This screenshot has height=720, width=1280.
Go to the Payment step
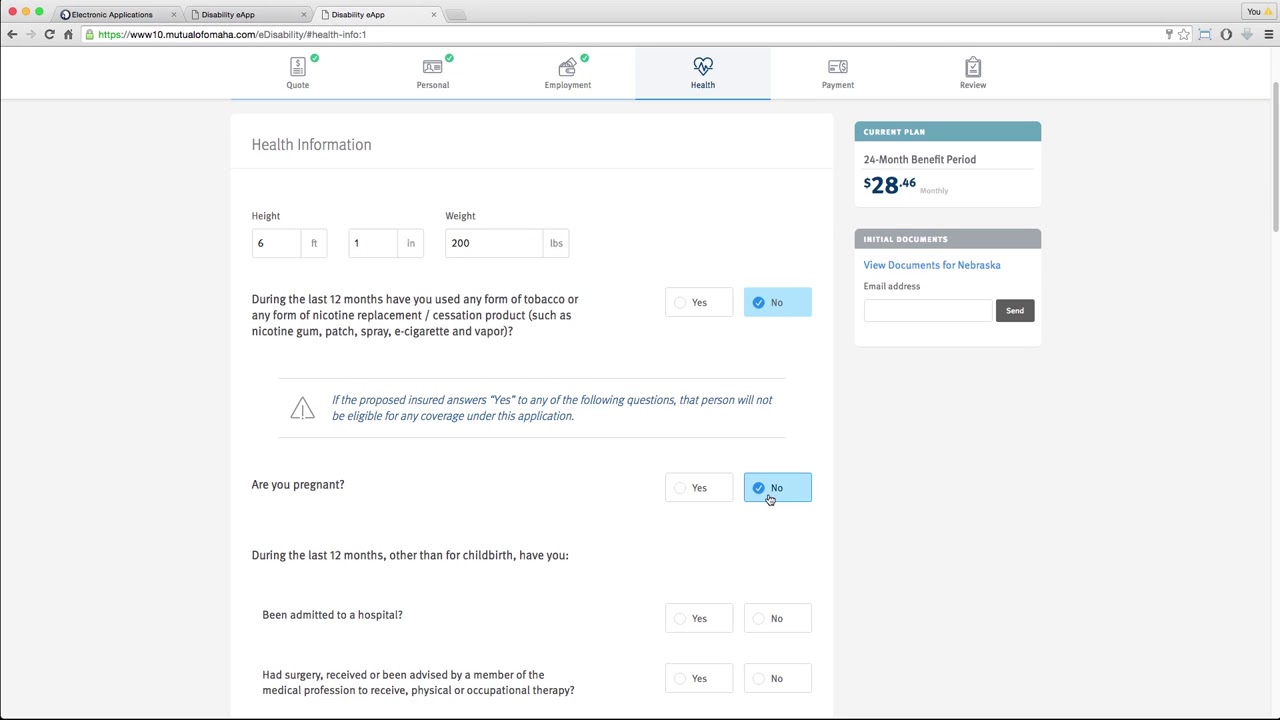tap(838, 73)
